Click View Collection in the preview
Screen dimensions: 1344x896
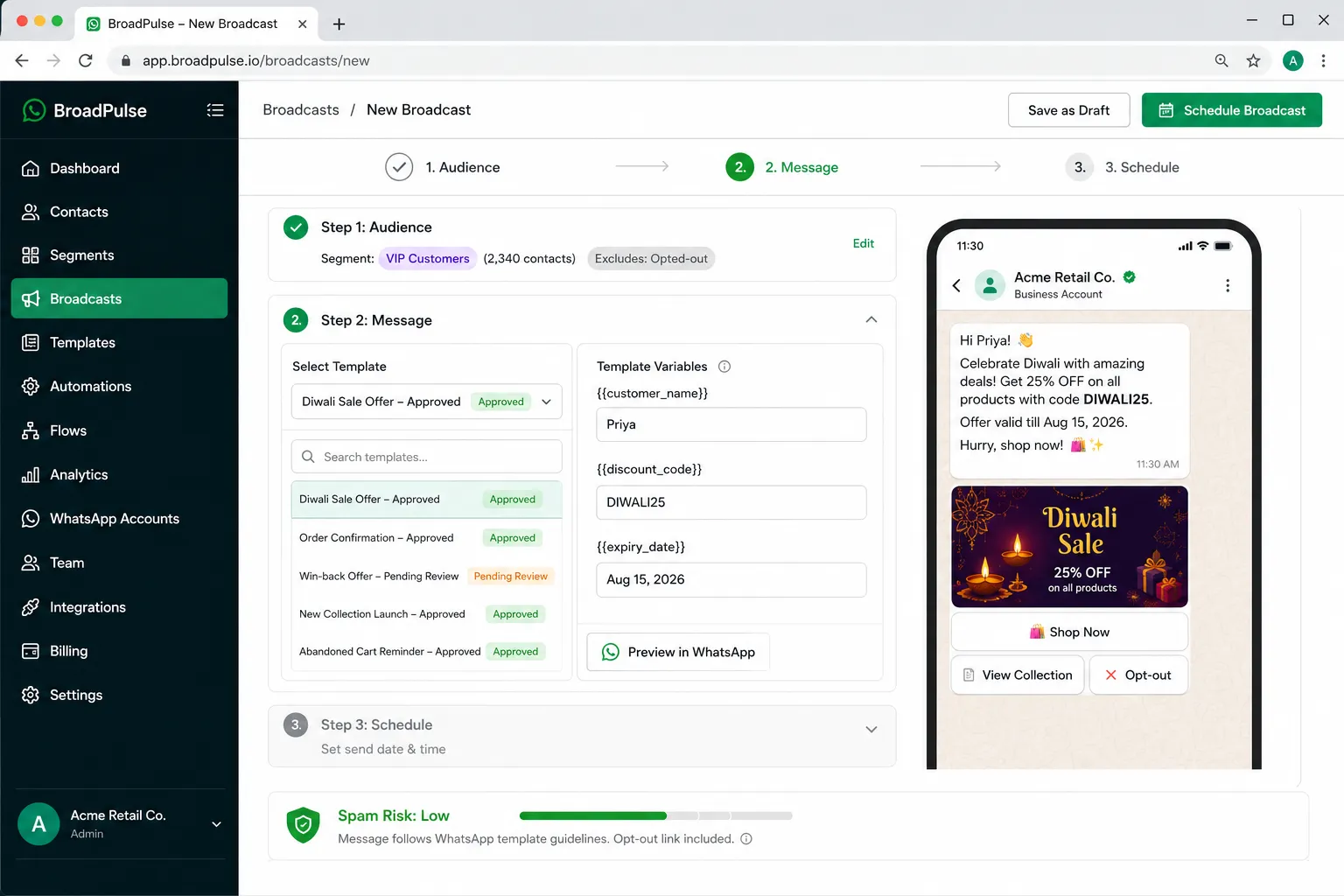click(1018, 675)
